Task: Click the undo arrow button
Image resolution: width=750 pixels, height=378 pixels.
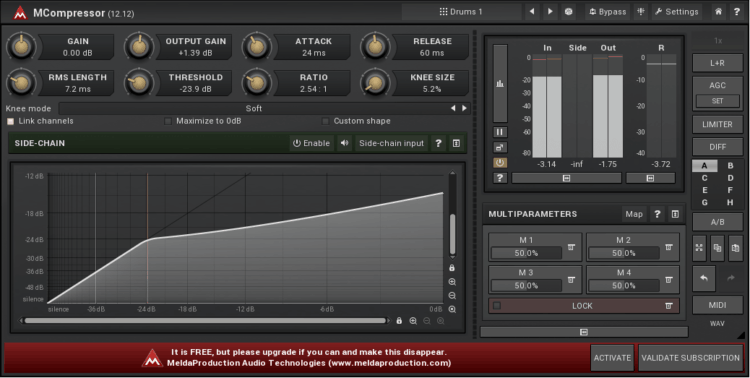Action: tap(704, 278)
